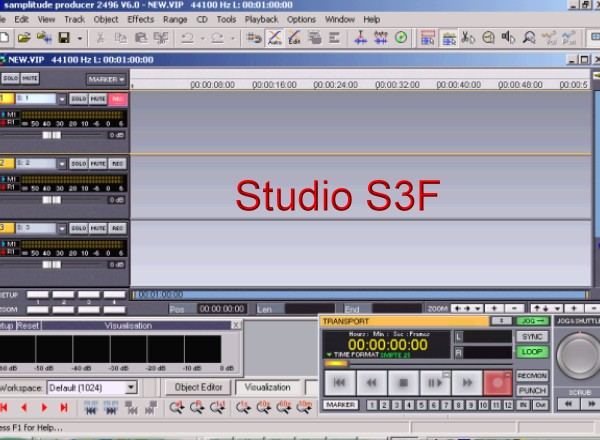The image size is (600, 440).
Task: Turn the Jog & Shuttle wheel
Action: (579, 355)
